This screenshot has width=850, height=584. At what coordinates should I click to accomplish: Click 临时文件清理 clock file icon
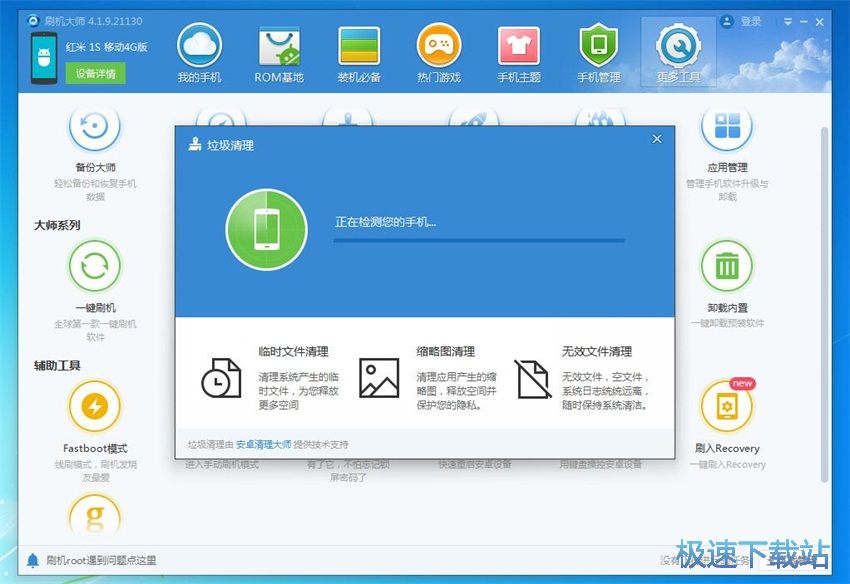point(221,377)
